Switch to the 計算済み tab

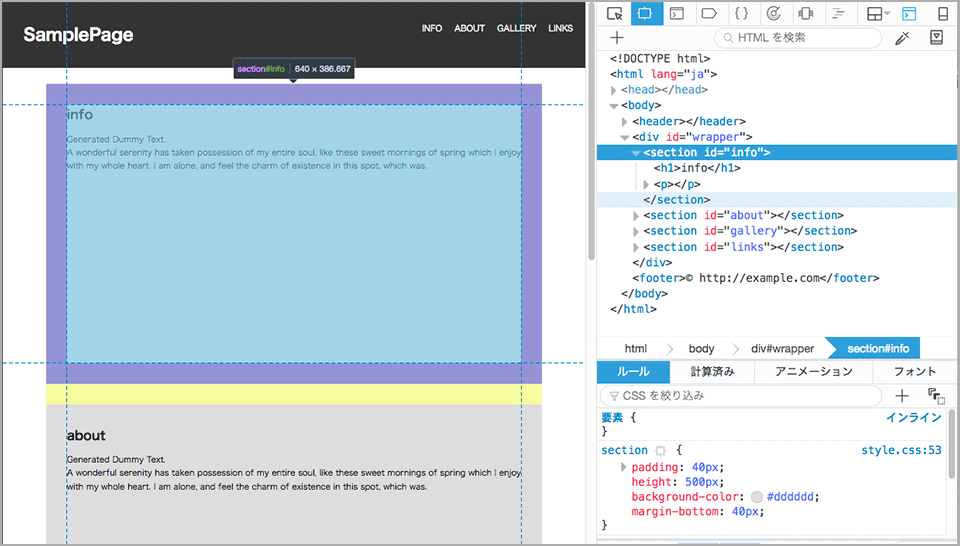pos(712,371)
